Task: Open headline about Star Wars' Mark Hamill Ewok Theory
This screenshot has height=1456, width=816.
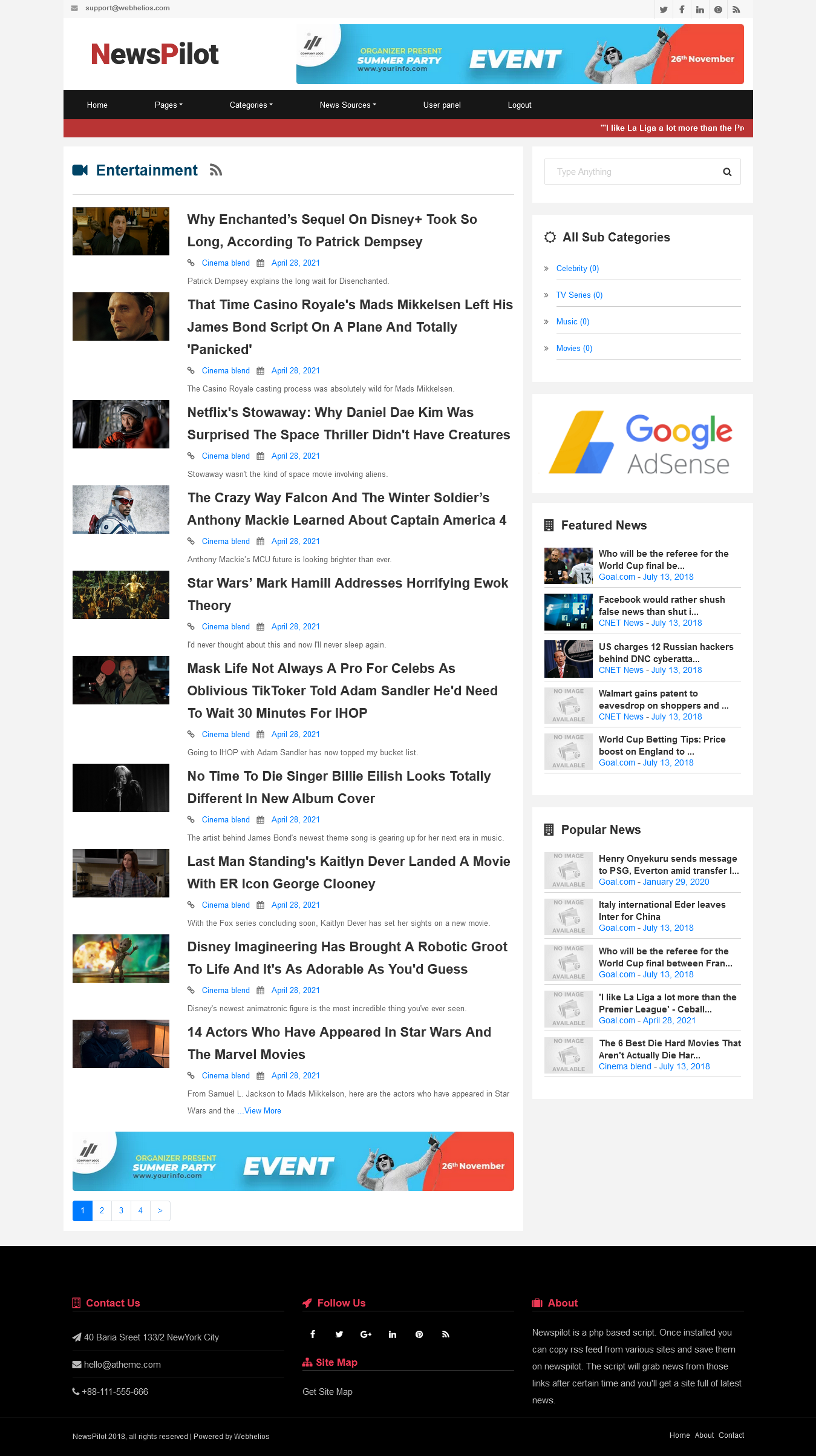Action: (x=348, y=594)
